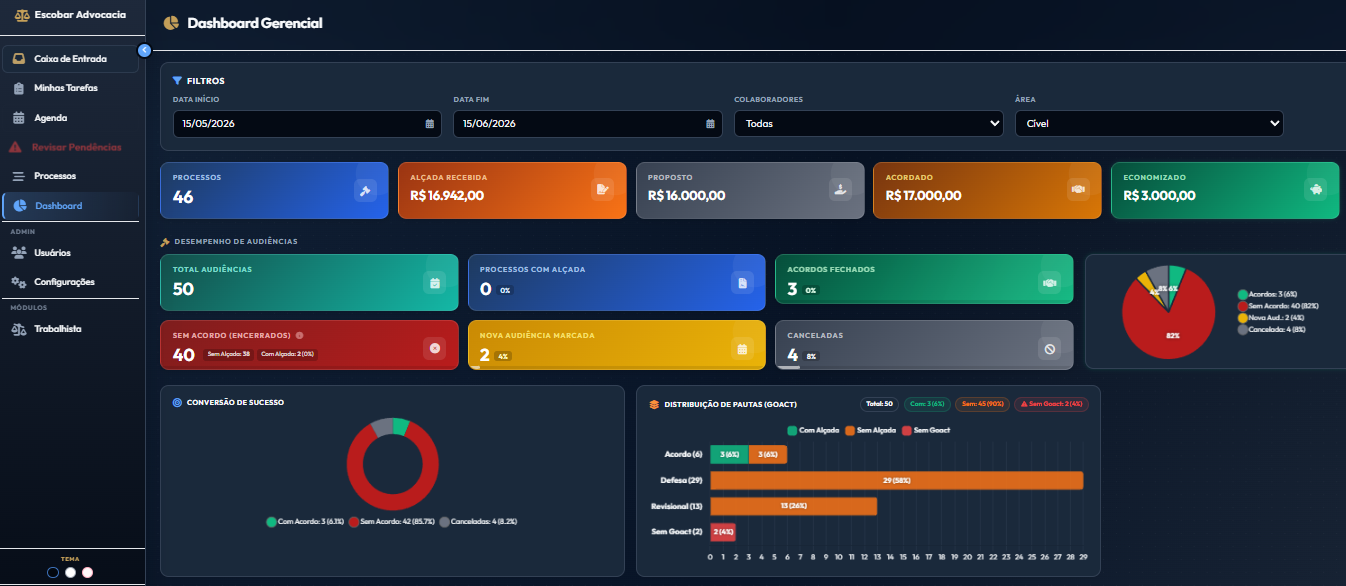Open Usuários admin page

coord(70,253)
